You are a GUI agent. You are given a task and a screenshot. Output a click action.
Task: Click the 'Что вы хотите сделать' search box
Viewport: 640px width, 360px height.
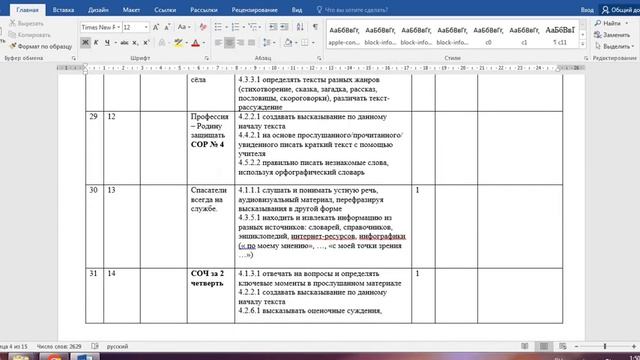[352, 10]
